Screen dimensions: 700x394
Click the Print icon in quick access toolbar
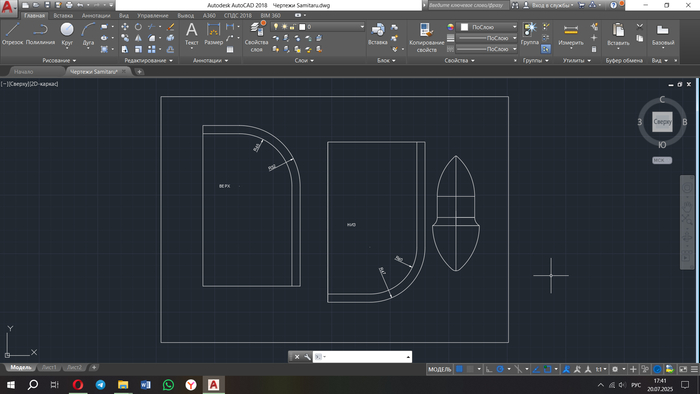click(69, 5)
